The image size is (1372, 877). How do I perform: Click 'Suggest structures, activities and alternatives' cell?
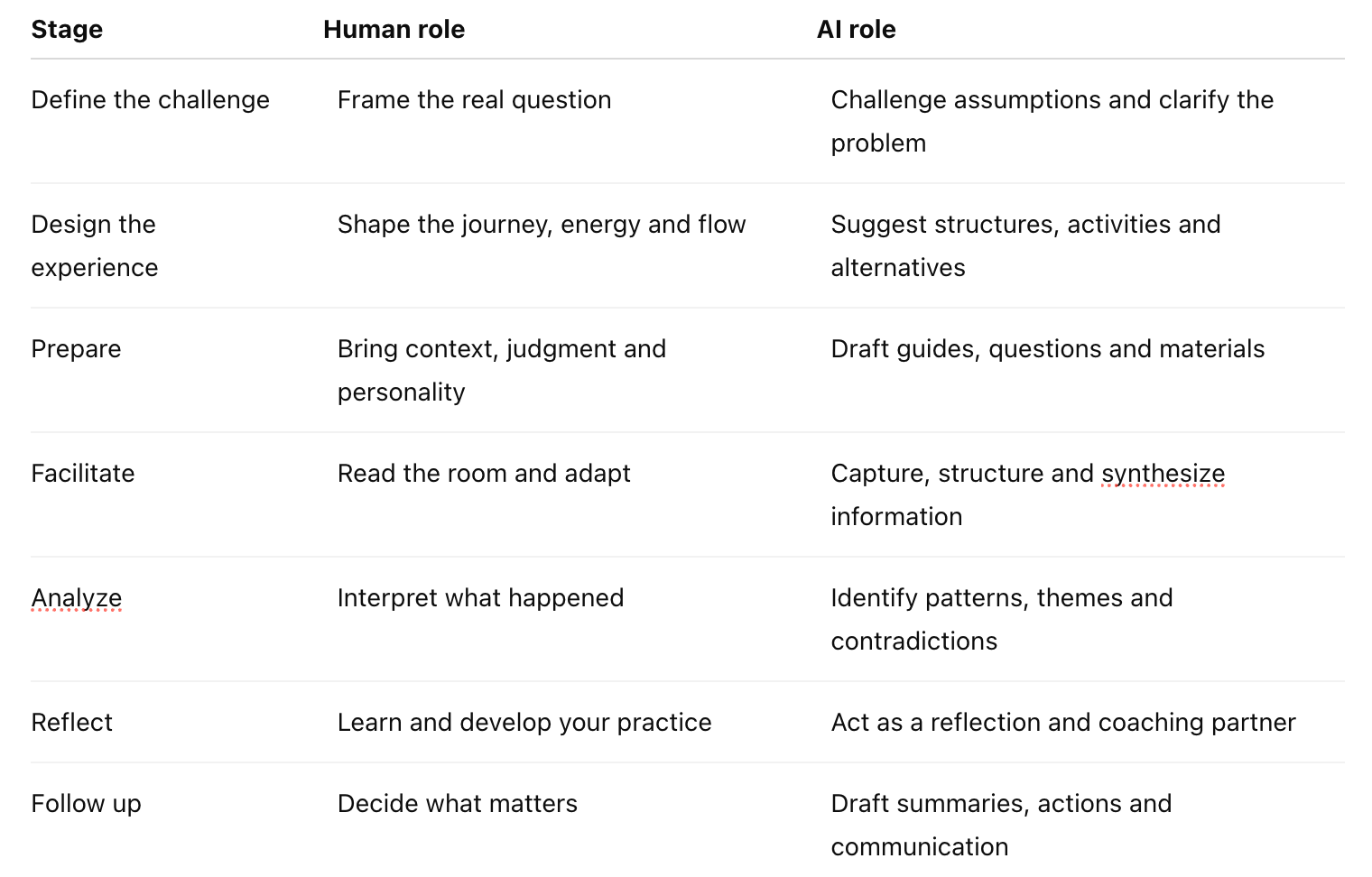(x=1025, y=245)
